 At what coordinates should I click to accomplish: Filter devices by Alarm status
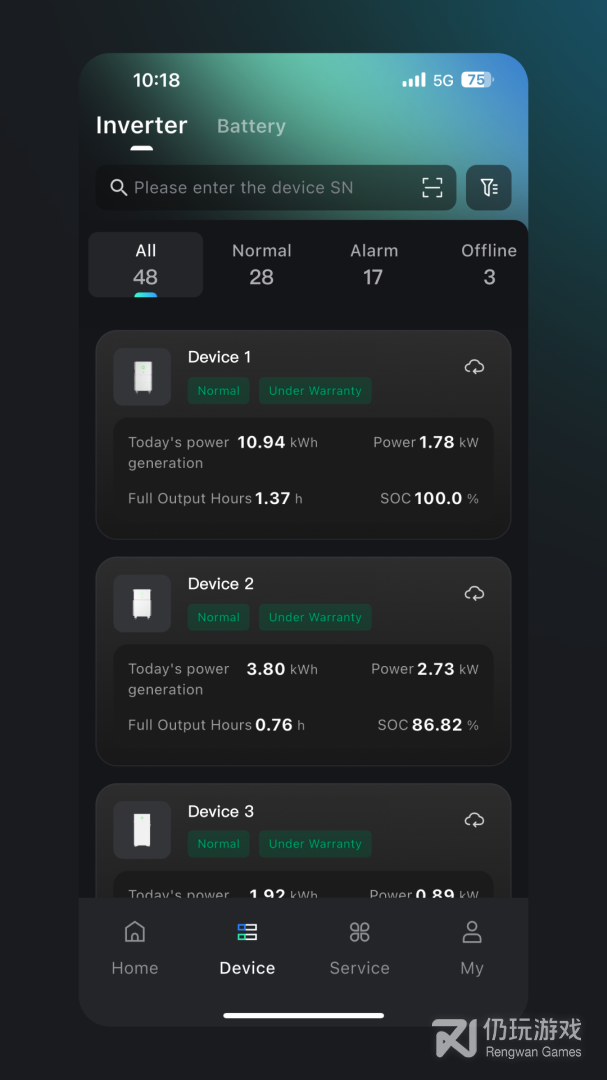pyautogui.click(x=373, y=264)
